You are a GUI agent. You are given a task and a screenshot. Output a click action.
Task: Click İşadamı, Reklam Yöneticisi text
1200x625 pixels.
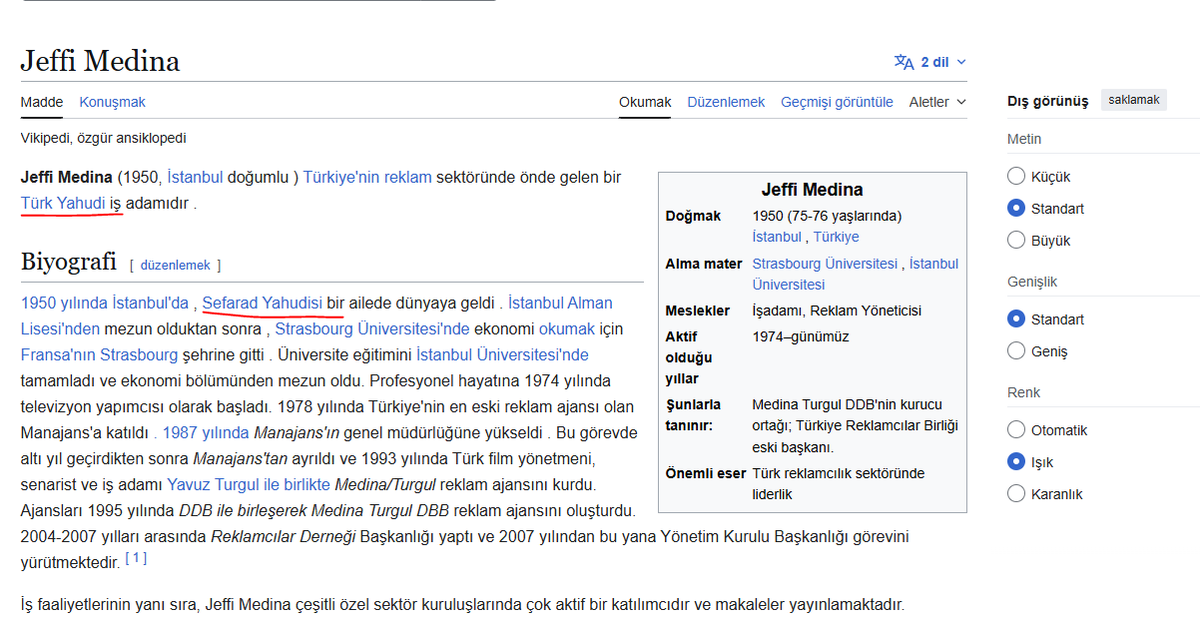tap(837, 311)
